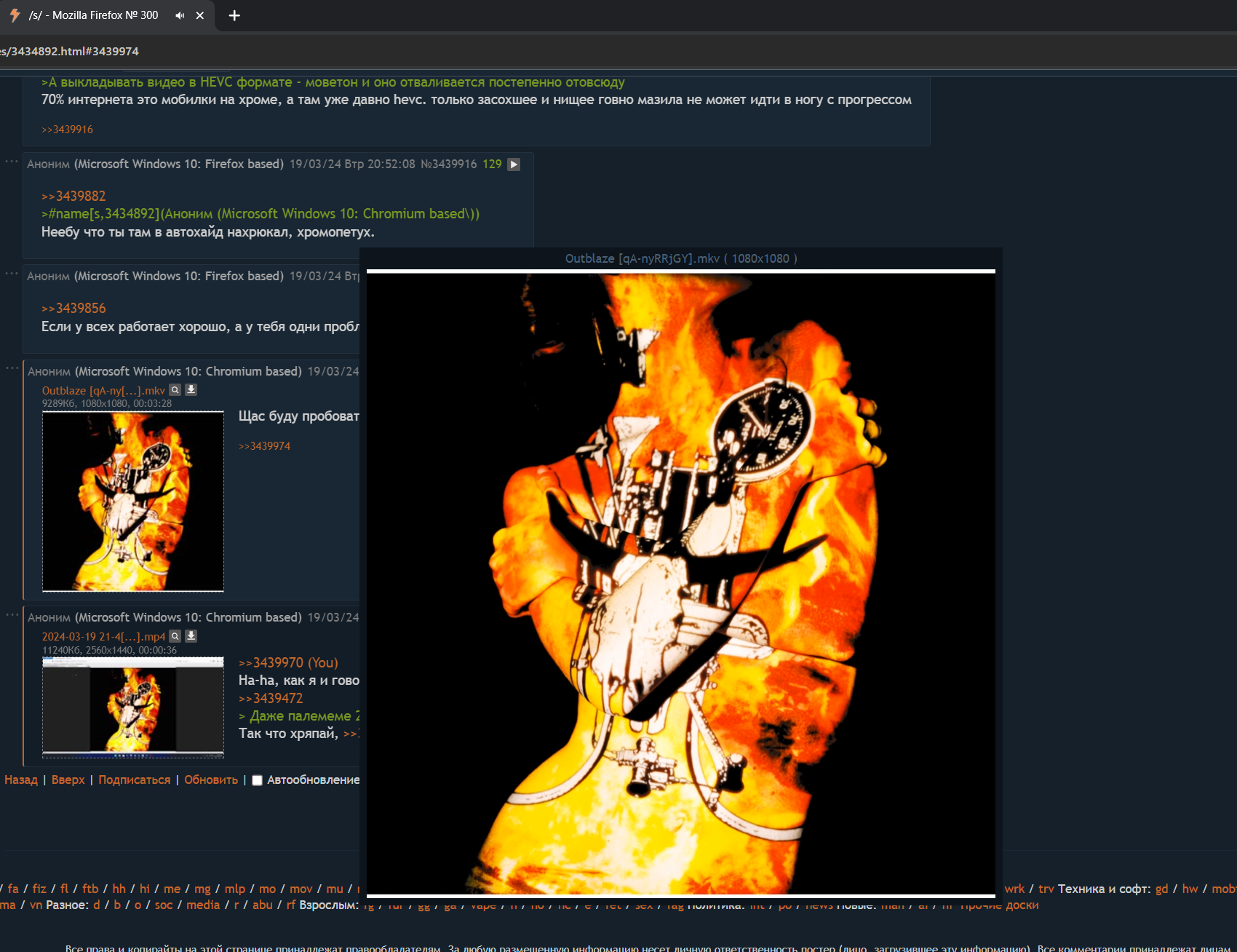This screenshot has width=1237, height=952.
Task: Follow reply link >>3439916 under the top post
Action: point(67,130)
